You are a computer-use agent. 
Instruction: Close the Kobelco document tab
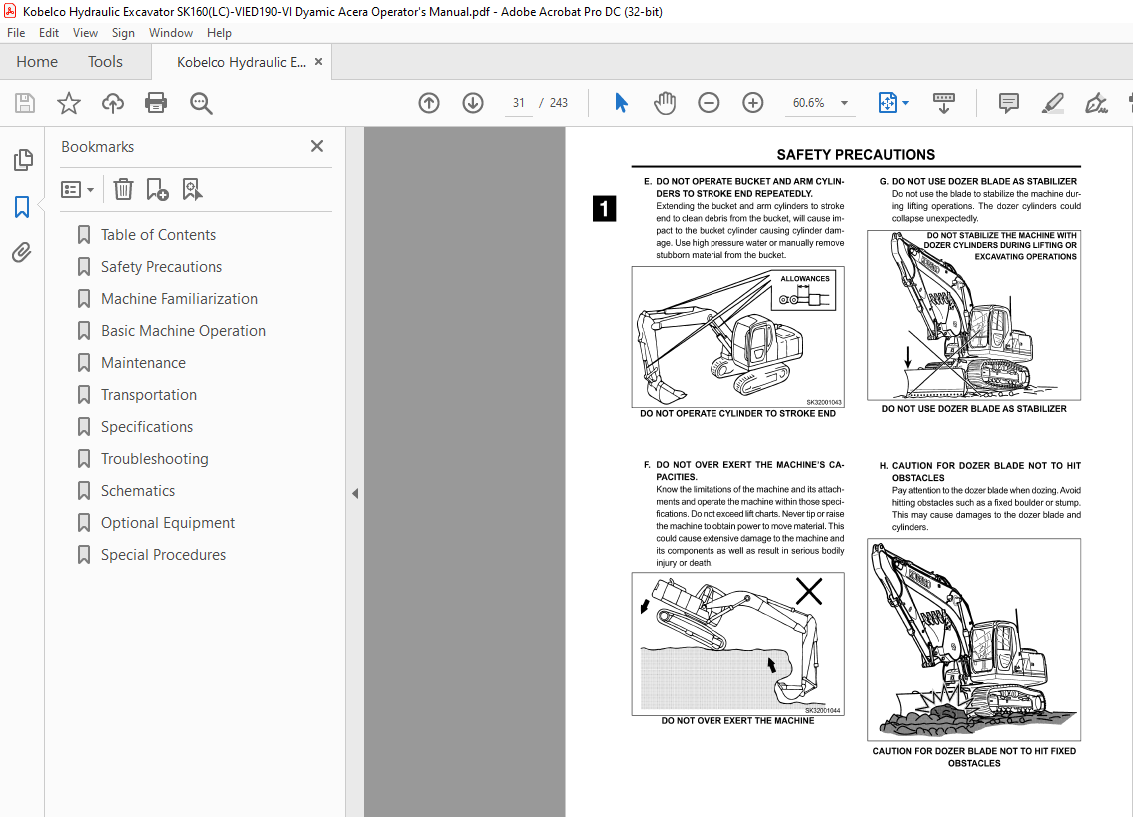[x=319, y=62]
